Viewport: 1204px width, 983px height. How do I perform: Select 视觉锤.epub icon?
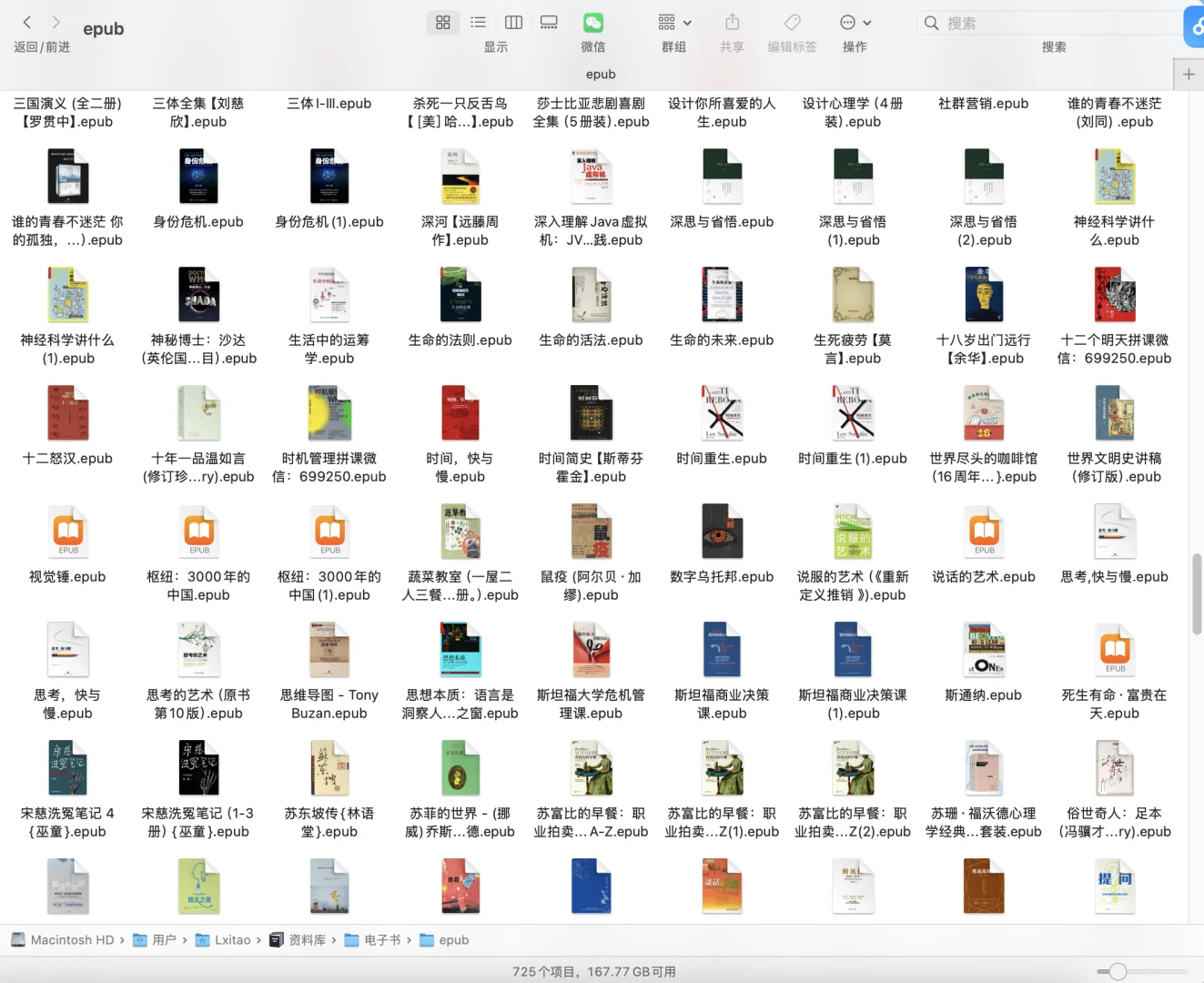(x=68, y=531)
